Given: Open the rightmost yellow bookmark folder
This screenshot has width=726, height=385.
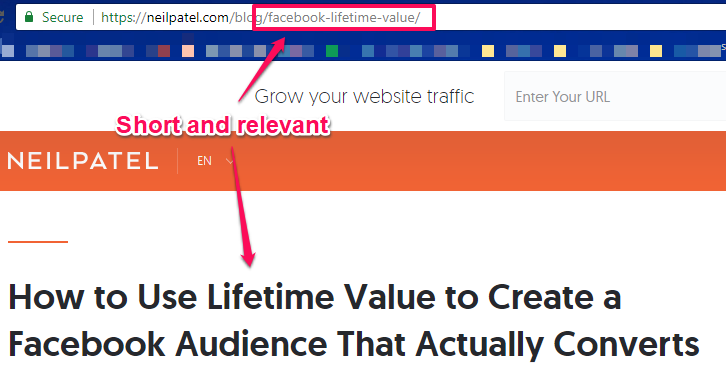Looking at the screenshot, I should tap(656, 50).
